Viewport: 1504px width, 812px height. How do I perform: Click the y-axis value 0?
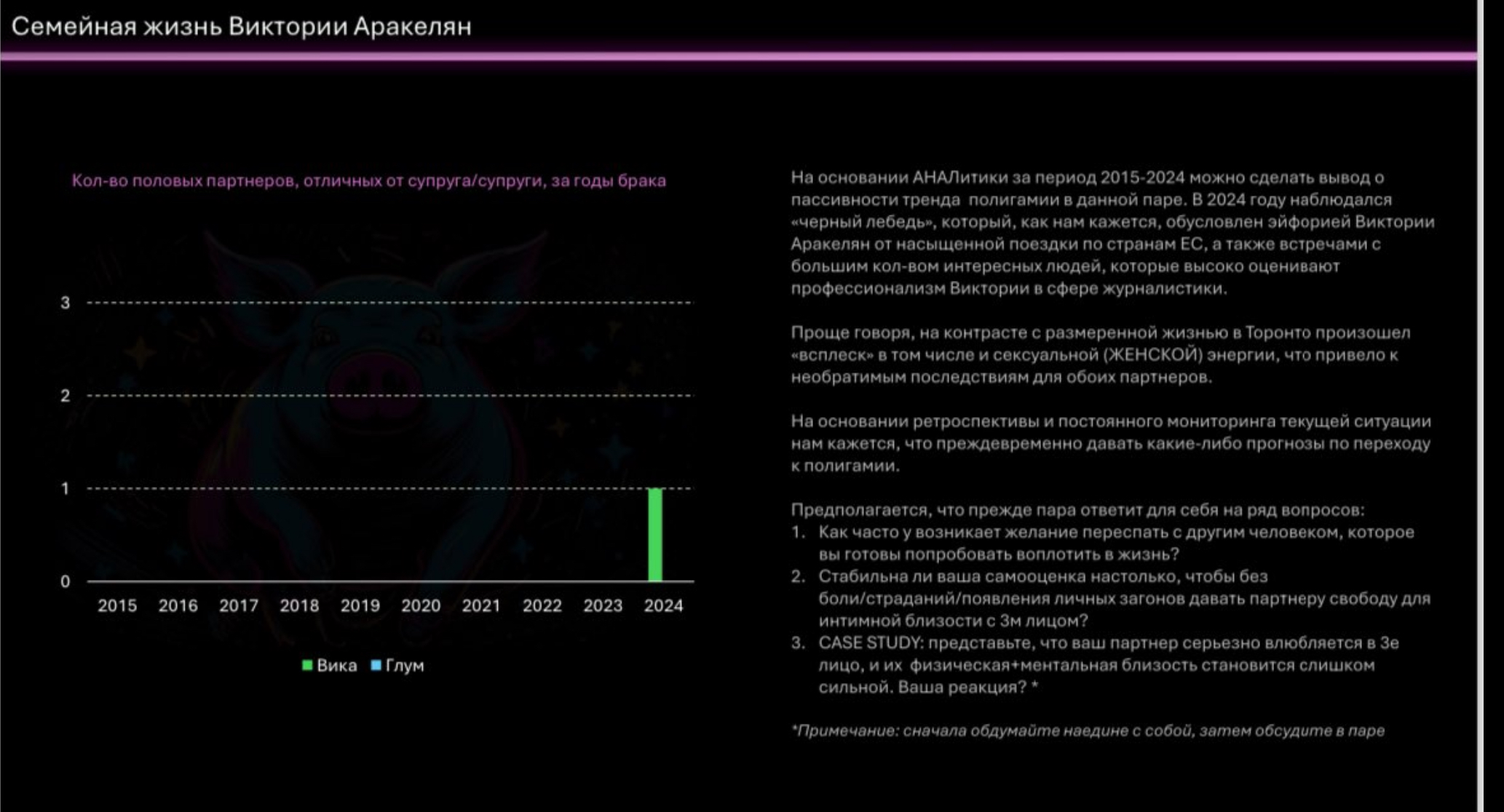66,581
